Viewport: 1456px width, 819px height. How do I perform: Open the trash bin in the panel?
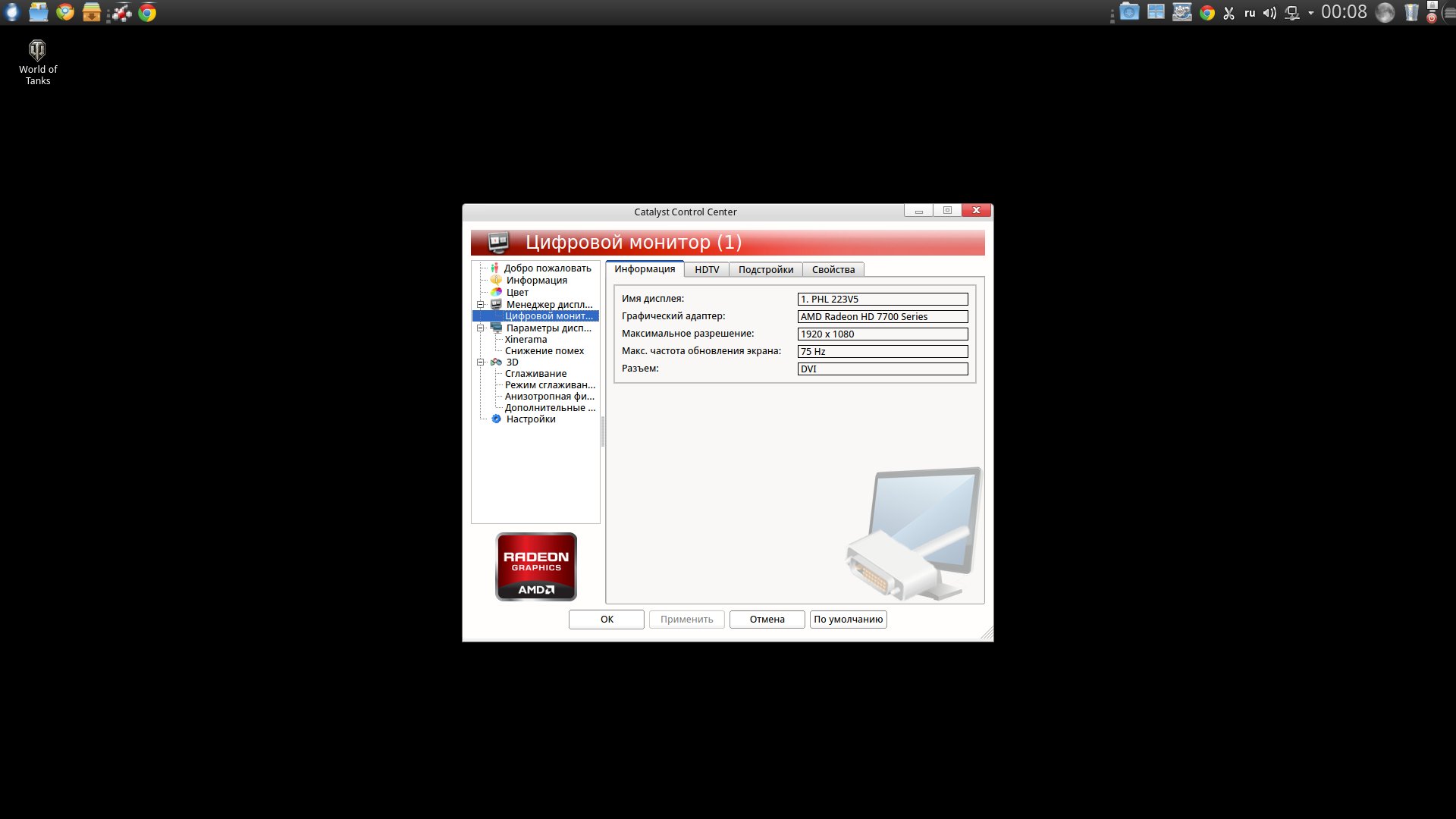pyautogui.click(x=1410, y=13)
